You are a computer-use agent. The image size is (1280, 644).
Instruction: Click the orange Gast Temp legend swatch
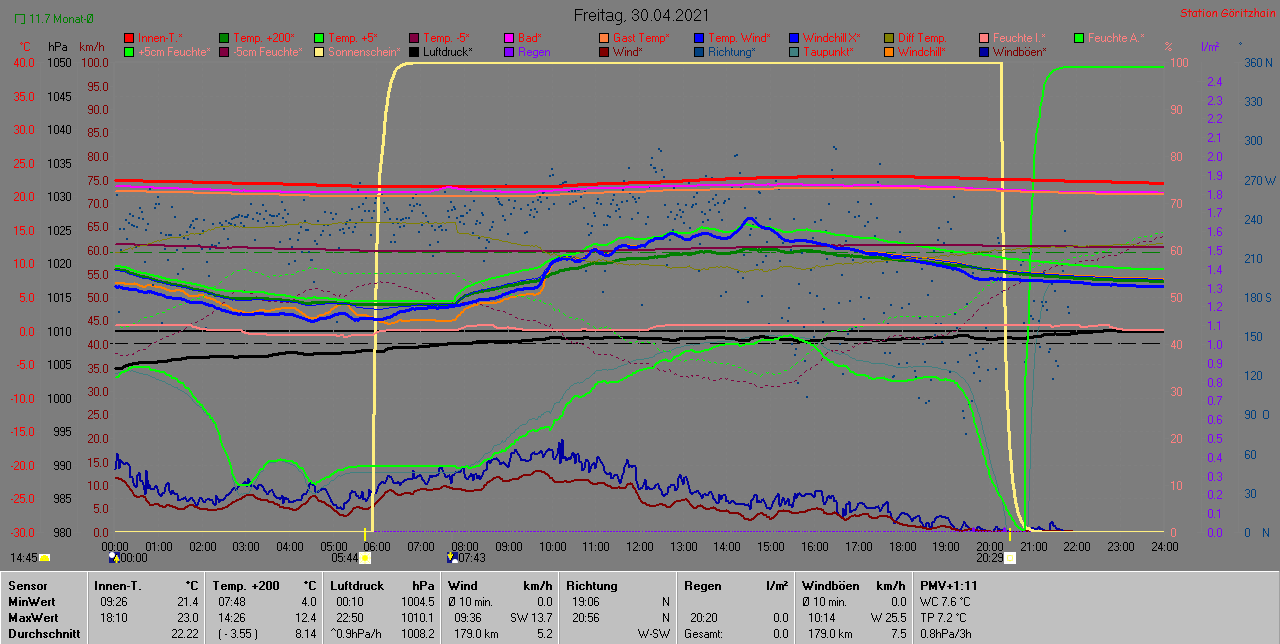604,38
